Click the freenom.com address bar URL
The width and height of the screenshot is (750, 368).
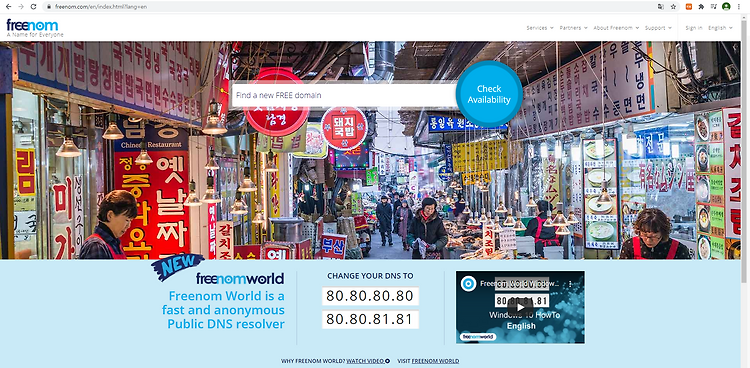(101, 7)
